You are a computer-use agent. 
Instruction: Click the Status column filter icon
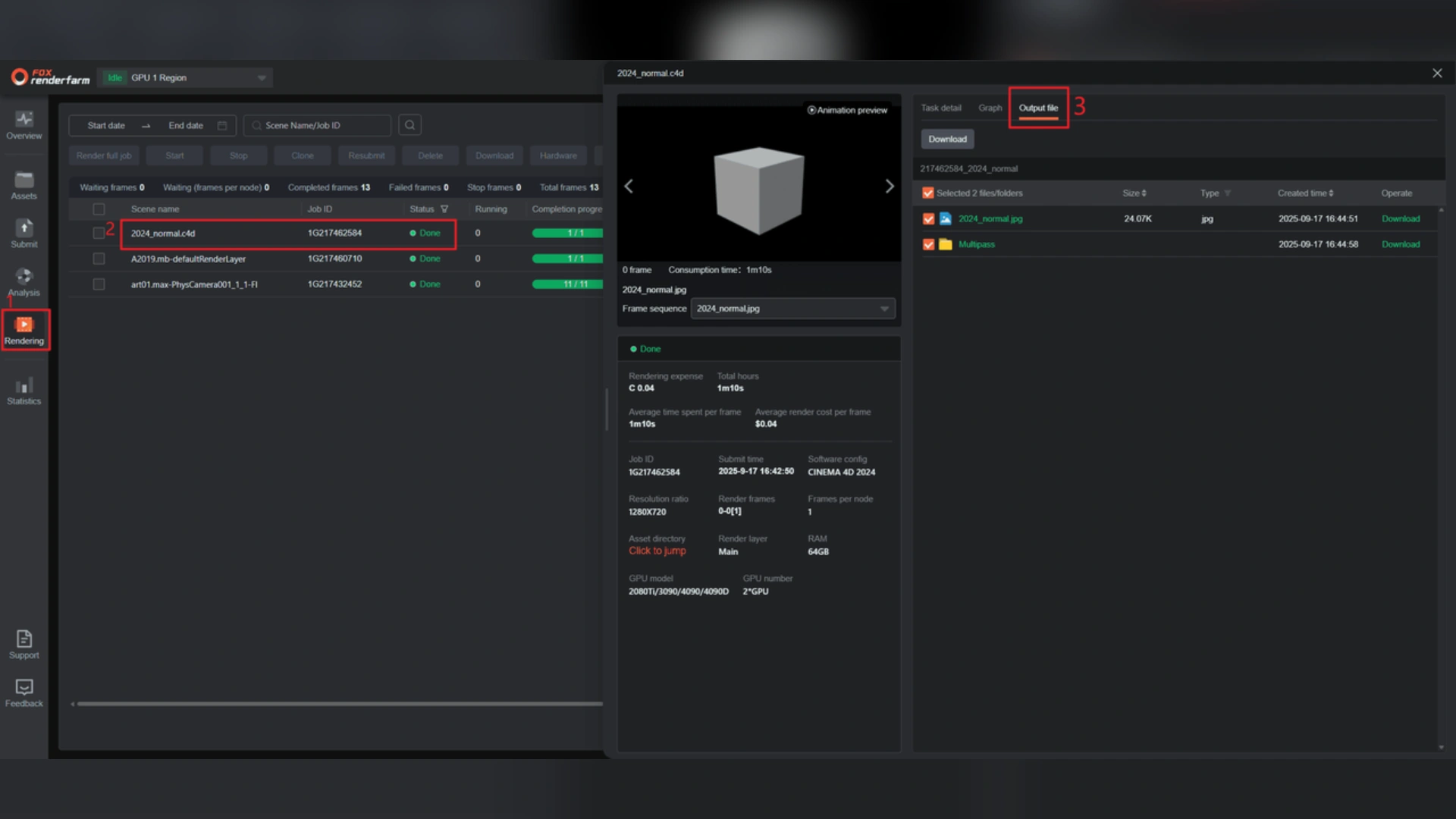(444, 209)
